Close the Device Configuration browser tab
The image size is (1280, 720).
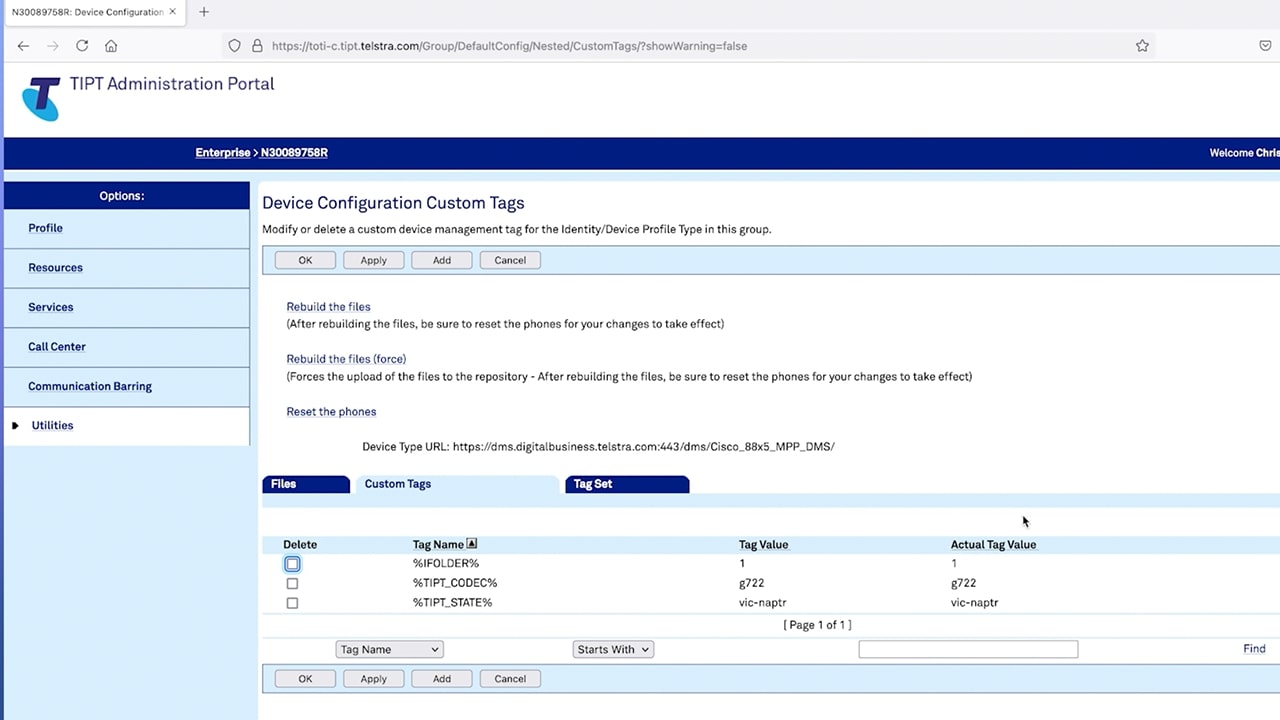click(172, 12)
